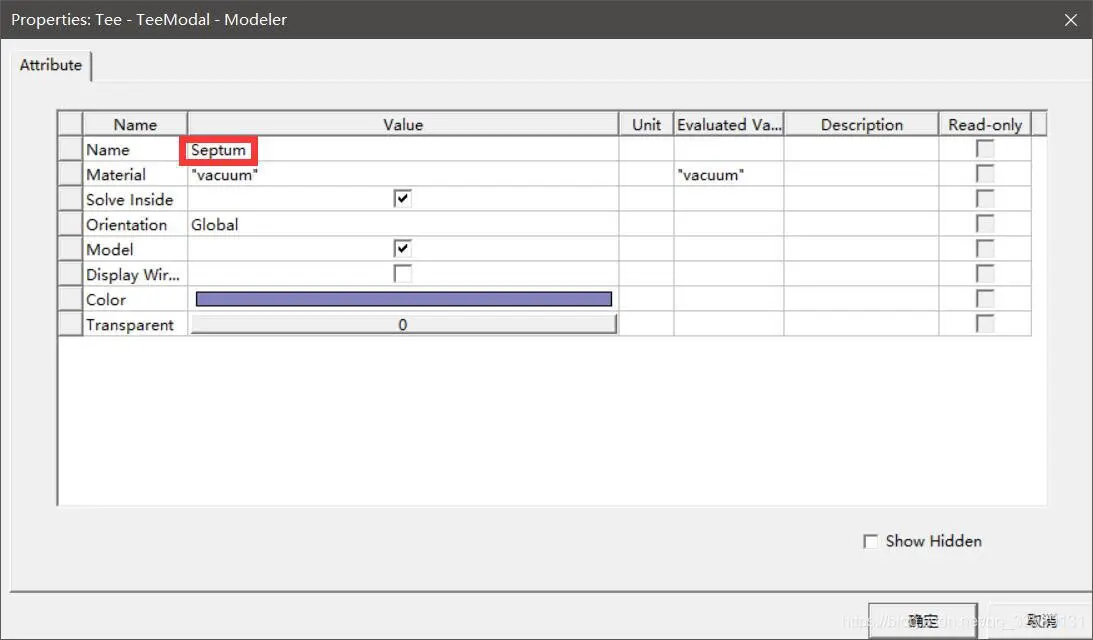Toggle the Solve Inside checkbox
This screenshot has height=640, width=1093.
[x=402, y=199]
